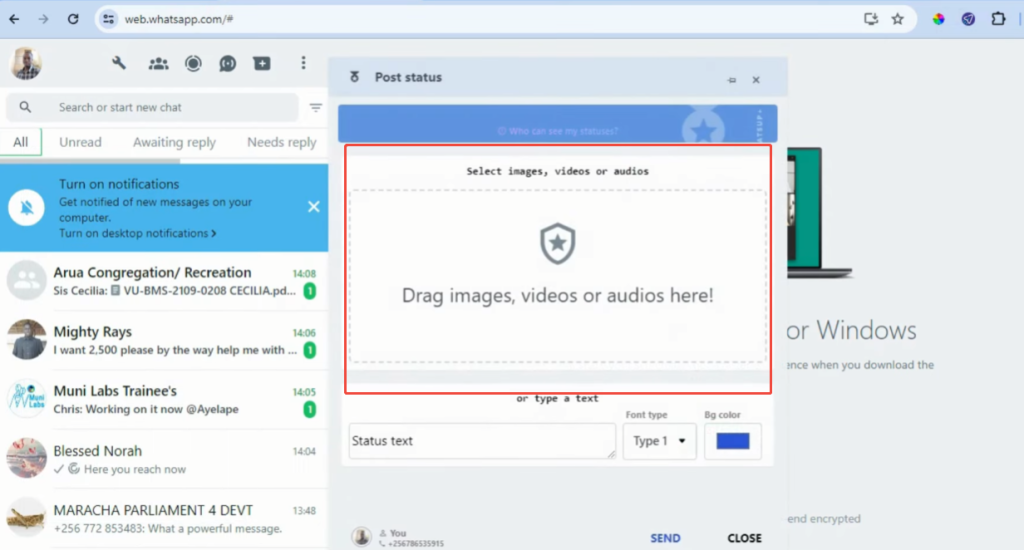1024x550 pixels.
Task: Expand the Font type dropdown
Action: point(659,441)
